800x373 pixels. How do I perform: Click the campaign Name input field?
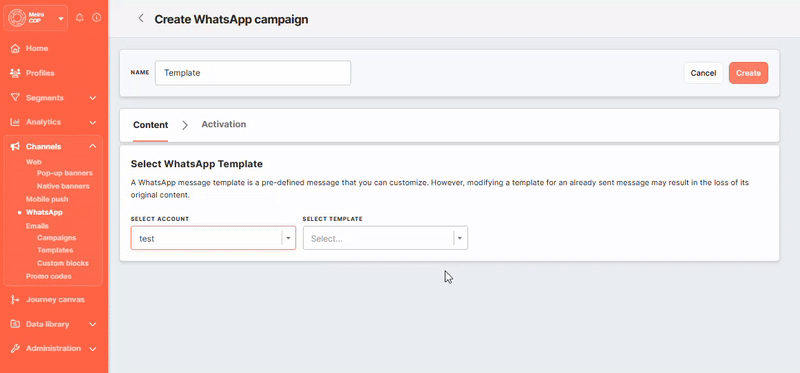tap(253, 73)
